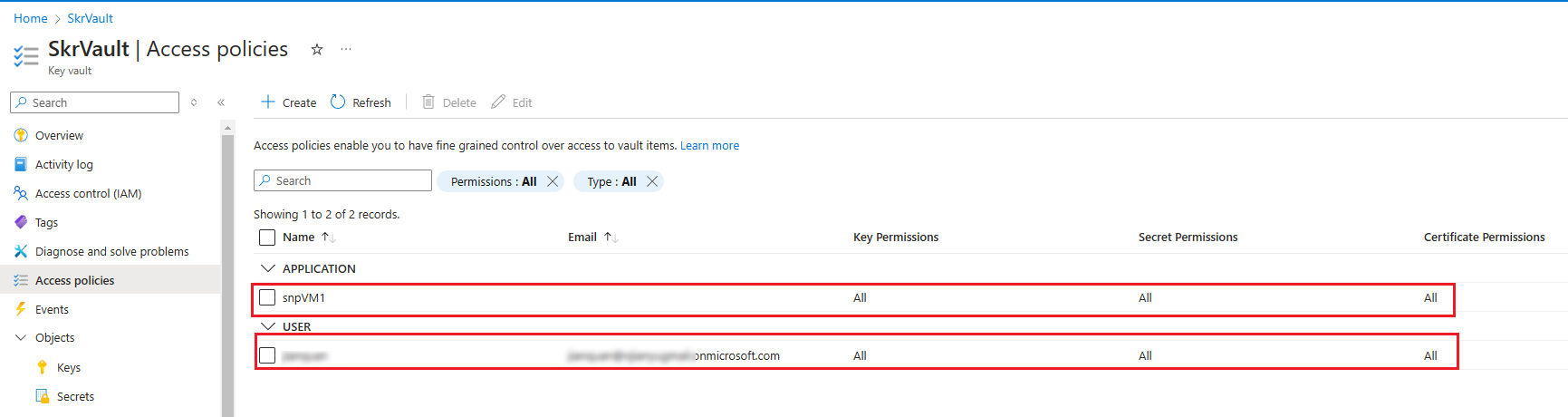Tick the USER row checkbox
This screenshot has height=417, width=1568.
pyautogui.click(x=267, y=355)
